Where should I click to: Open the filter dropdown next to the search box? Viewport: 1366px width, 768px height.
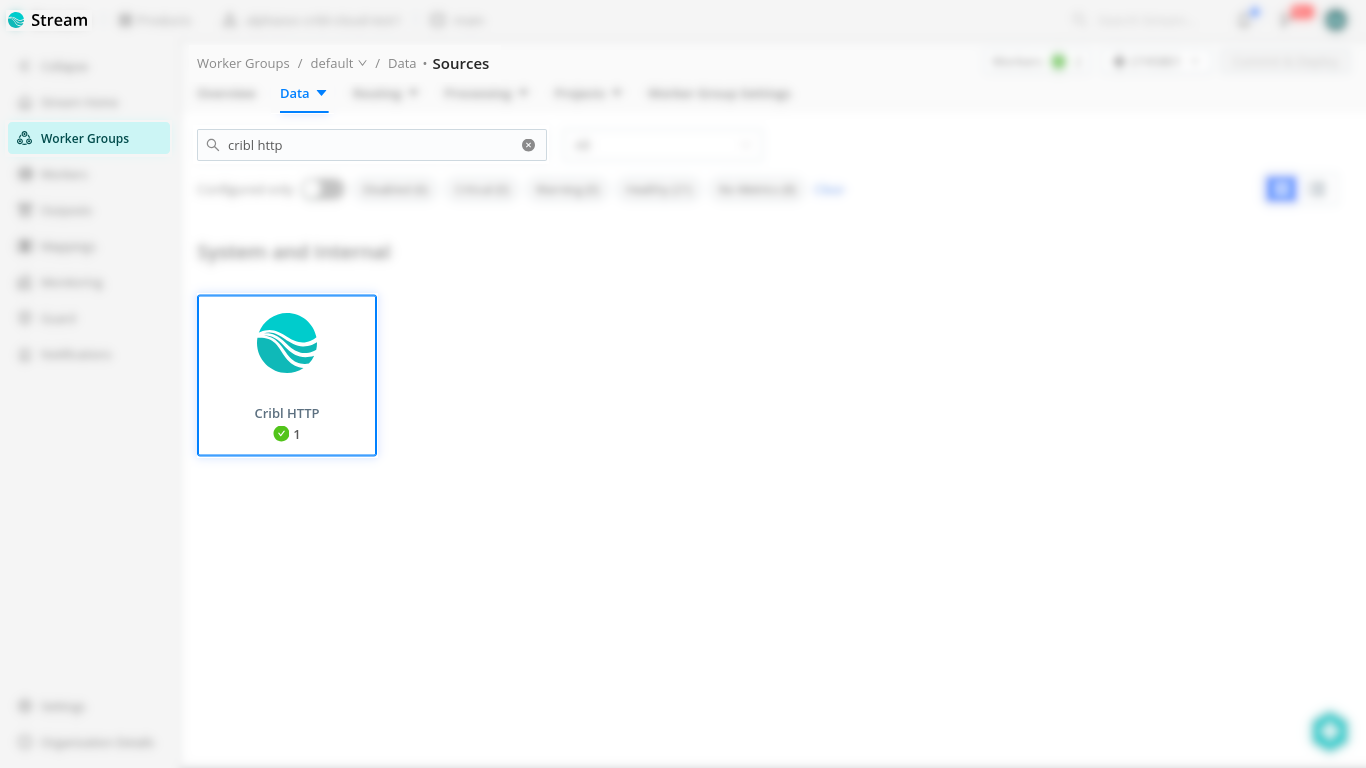pos(661,145)
